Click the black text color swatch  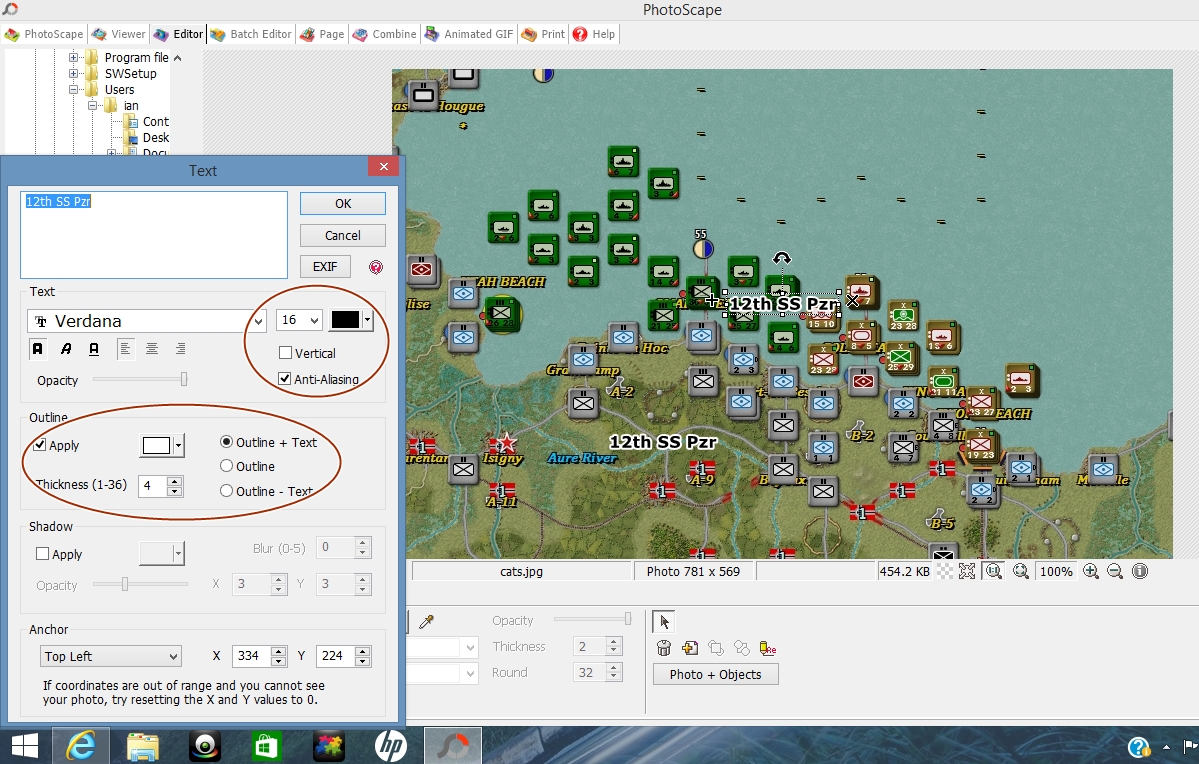(x=345, y=320)
